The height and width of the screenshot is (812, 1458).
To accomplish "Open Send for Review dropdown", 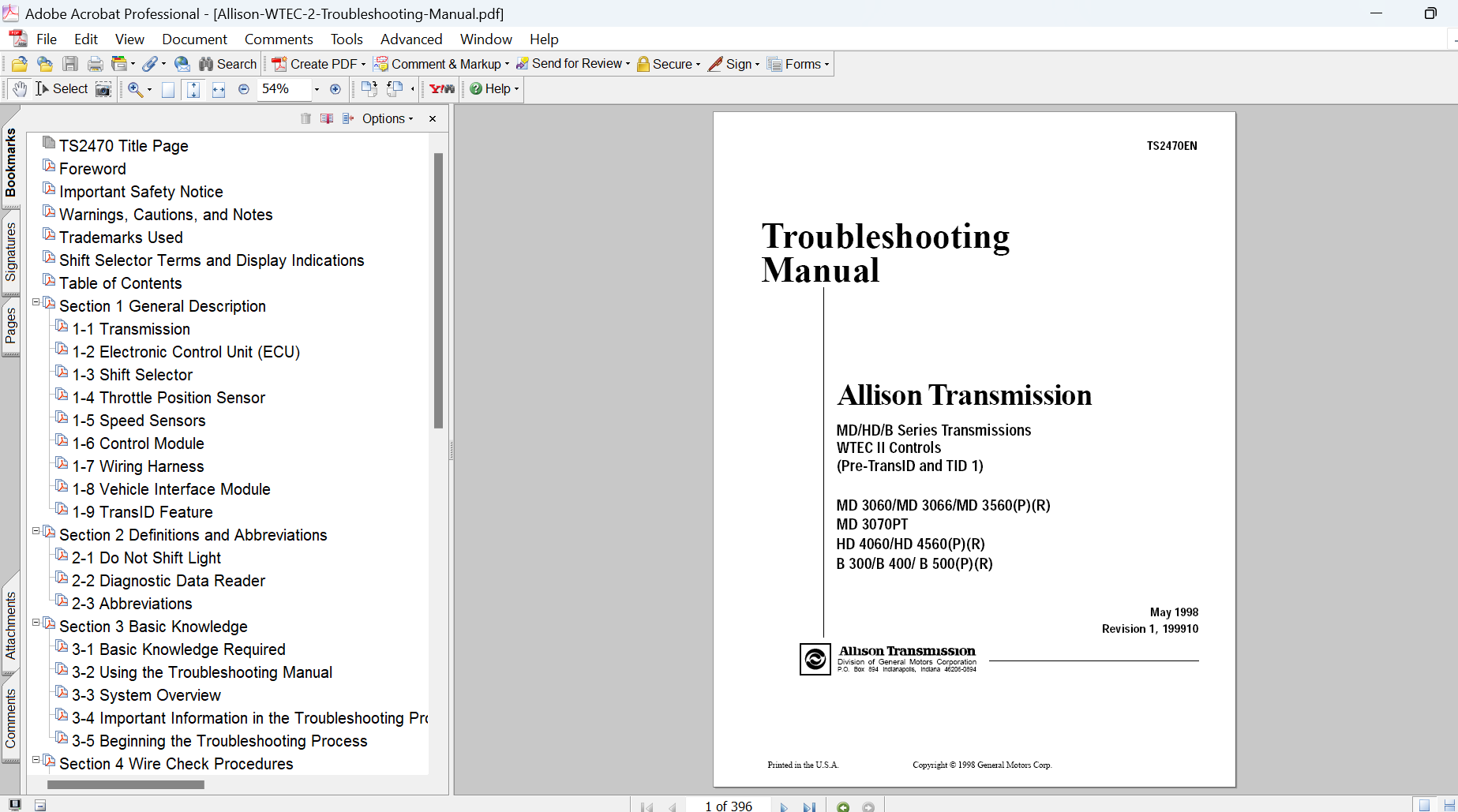I will coord(573,64).
